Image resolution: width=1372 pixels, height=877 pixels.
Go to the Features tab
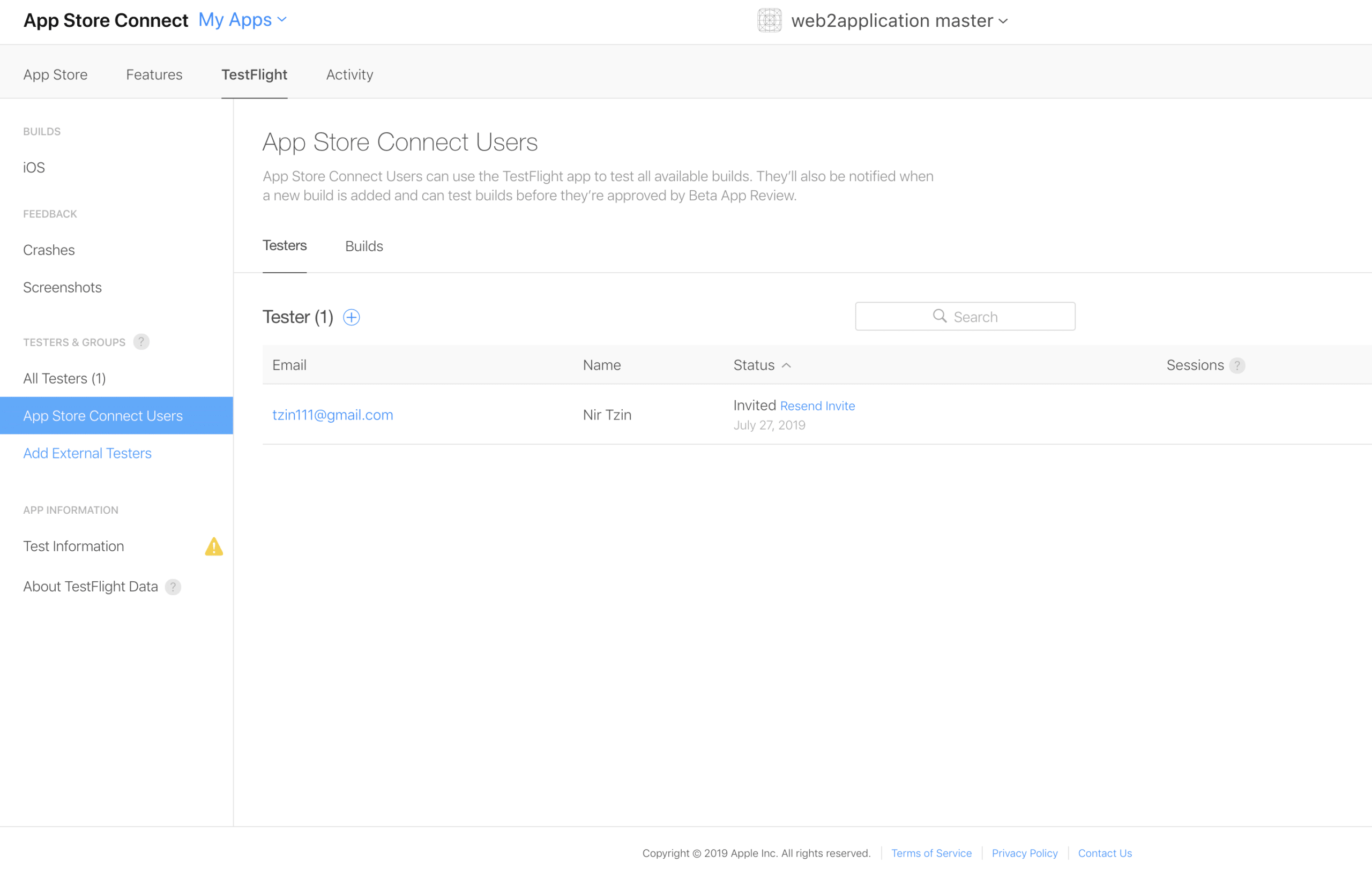pos(154,74)
